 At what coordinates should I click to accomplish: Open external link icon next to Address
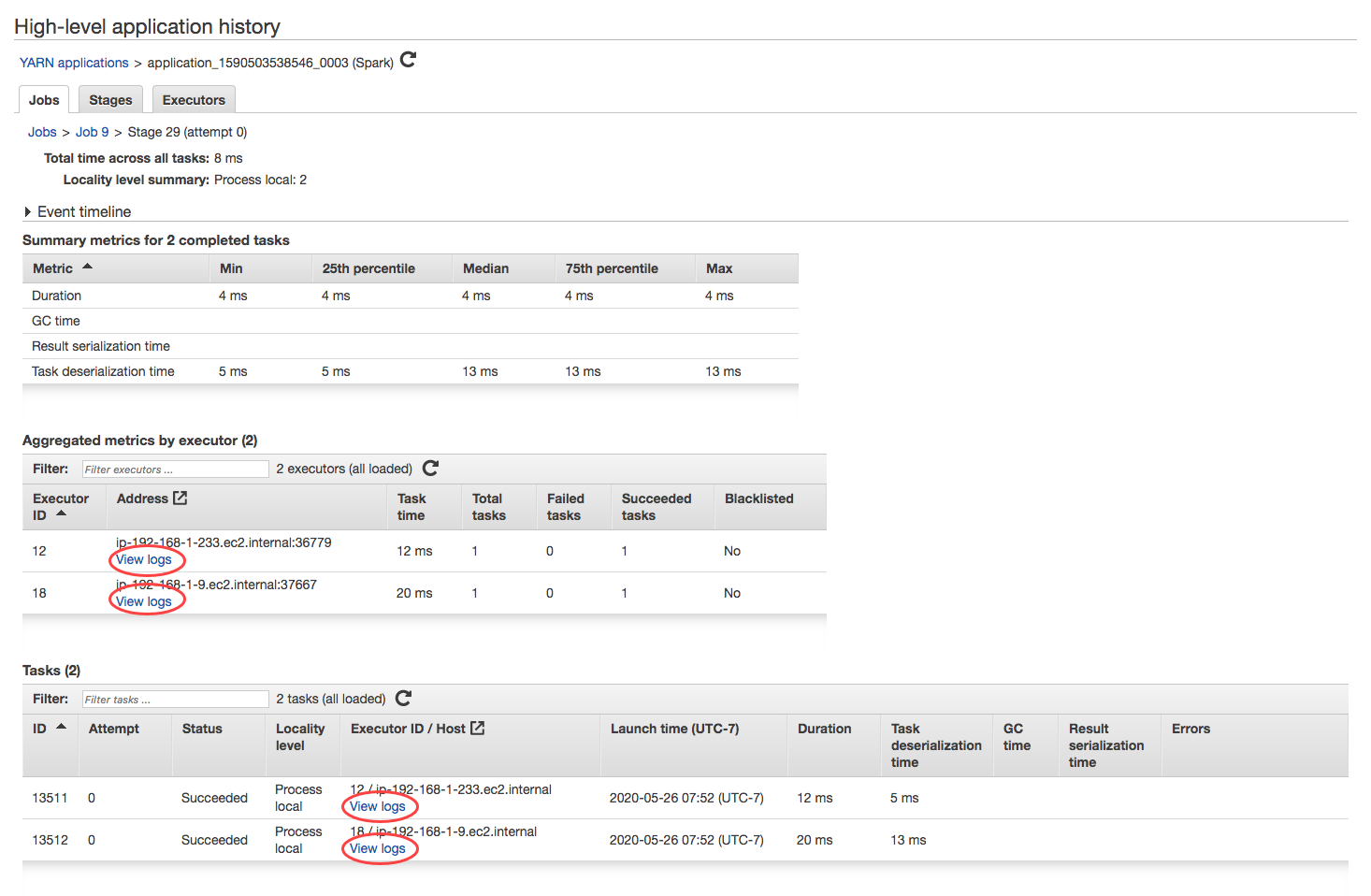pyautogui.click(x=180, y=499)
